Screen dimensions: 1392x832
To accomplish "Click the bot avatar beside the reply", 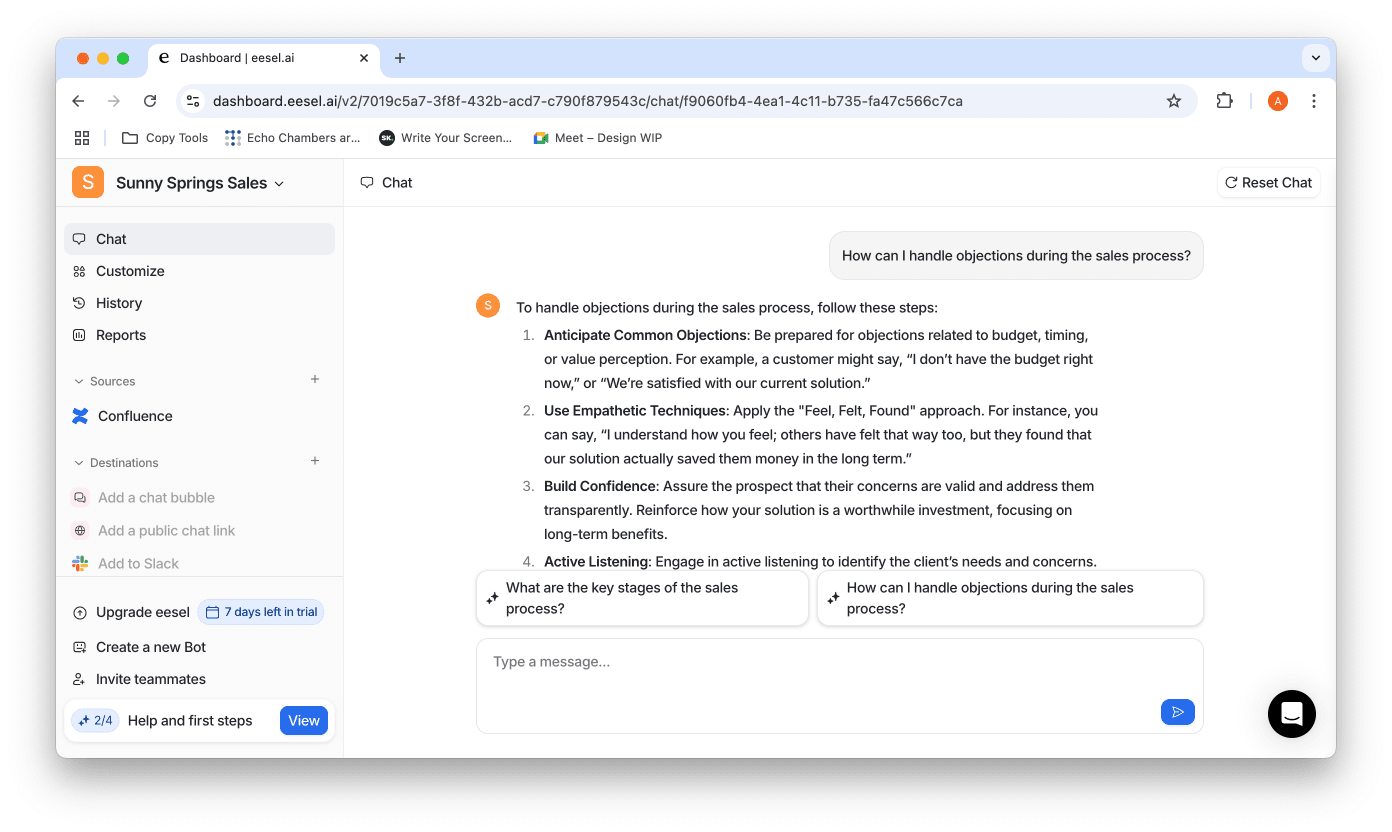I will (x=488, y=306).
